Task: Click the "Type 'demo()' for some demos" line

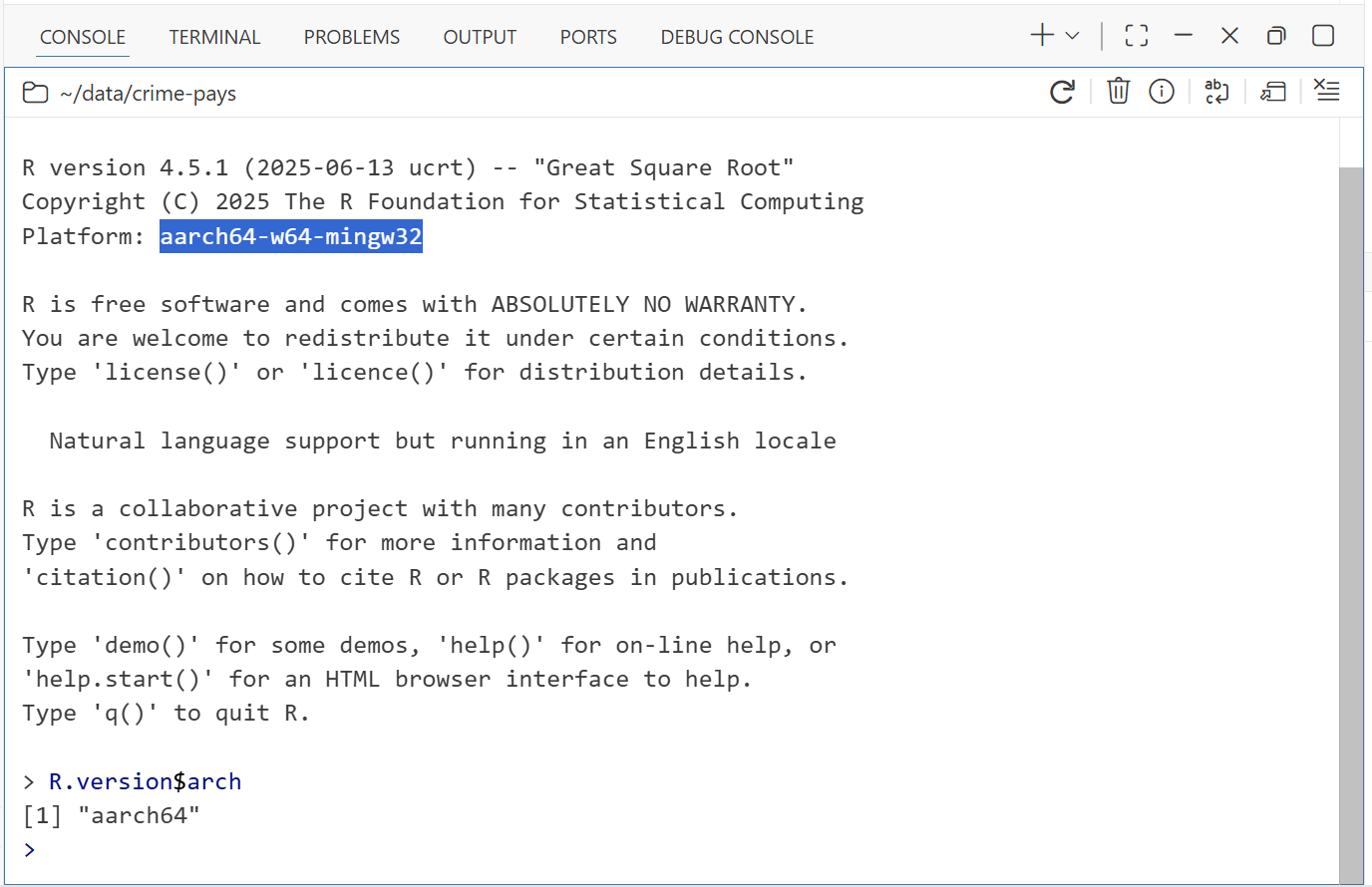Action: [429, 646]
